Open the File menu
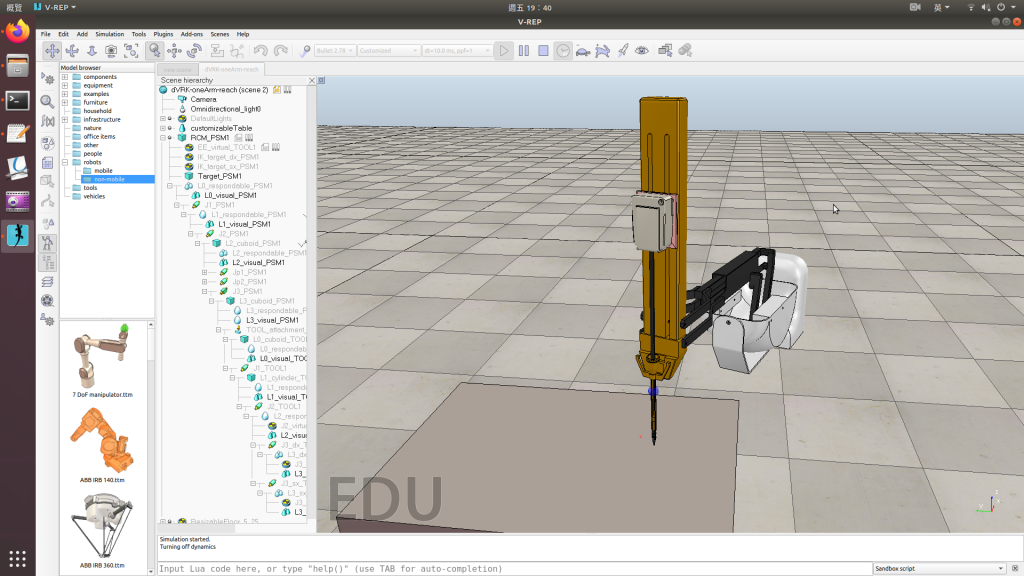Image resolution: width=1024 pixels, height=576 pixels. [46, 34]
